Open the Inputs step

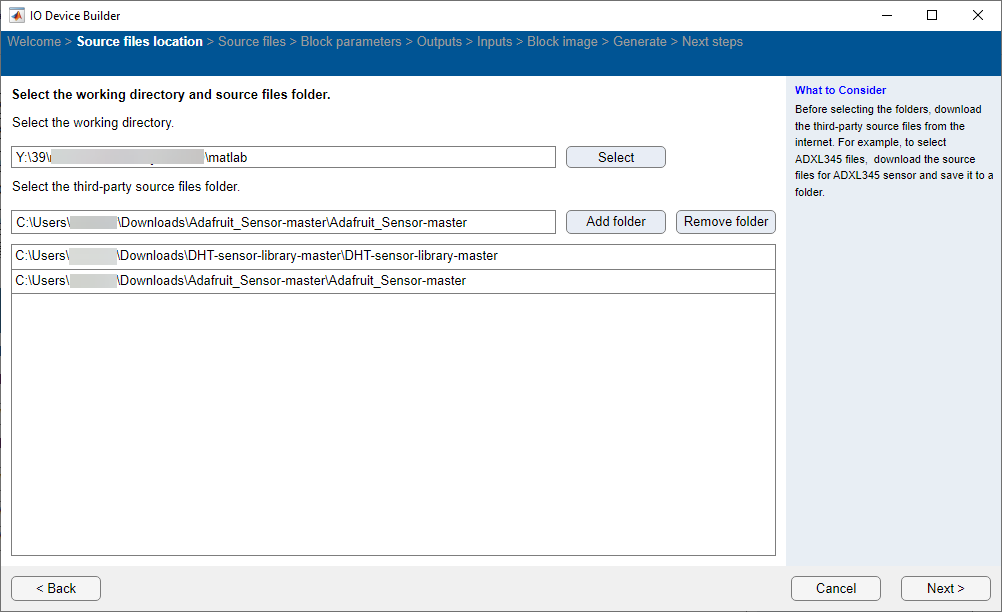pos(494,41)
